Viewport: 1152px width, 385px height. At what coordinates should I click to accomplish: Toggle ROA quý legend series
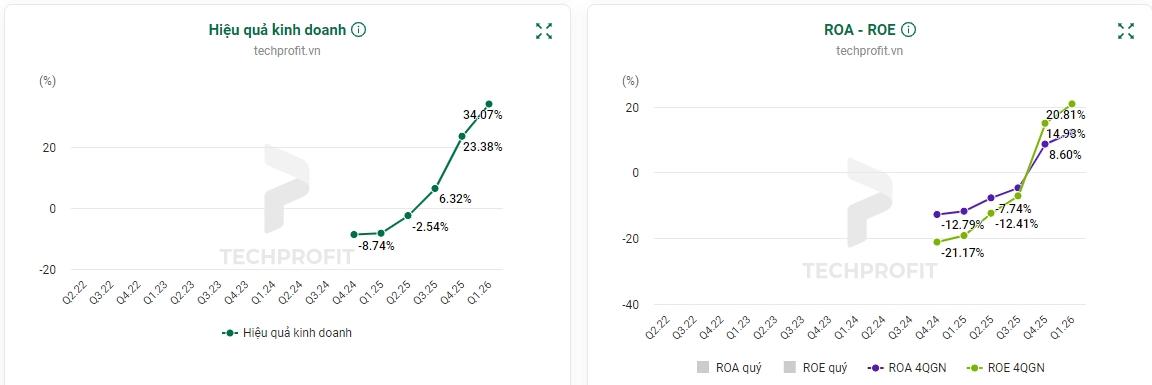(x=729, y=367)
